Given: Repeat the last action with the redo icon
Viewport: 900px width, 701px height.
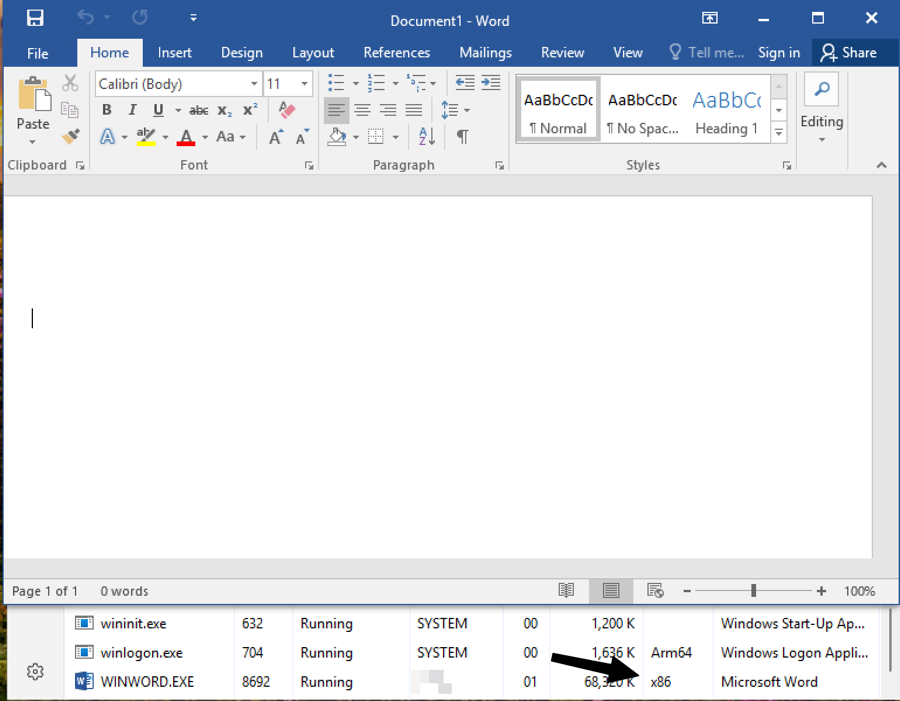Looking at the screenshot, I should 139,18.
